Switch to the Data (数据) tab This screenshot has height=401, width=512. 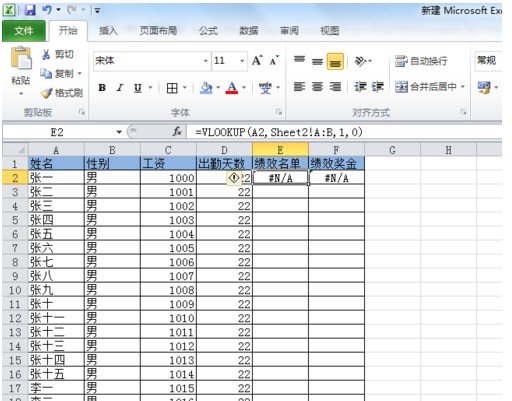tap(249, 31)
